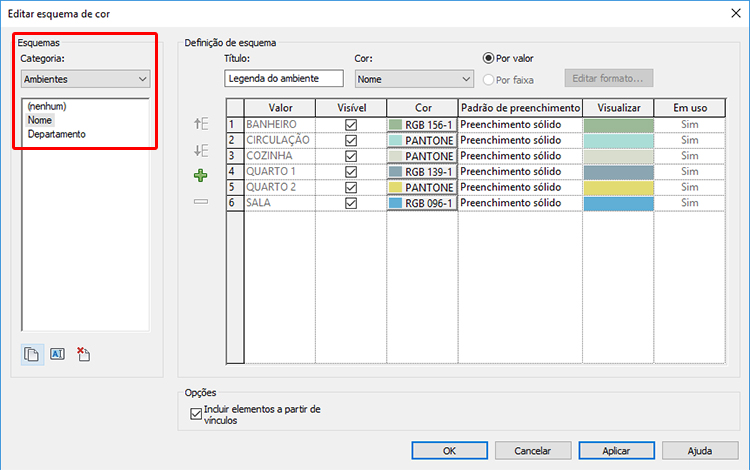Toggle visibility checkbox for BANHEIRO
This screenshot has width=750, height=470.
click(351, 125)
